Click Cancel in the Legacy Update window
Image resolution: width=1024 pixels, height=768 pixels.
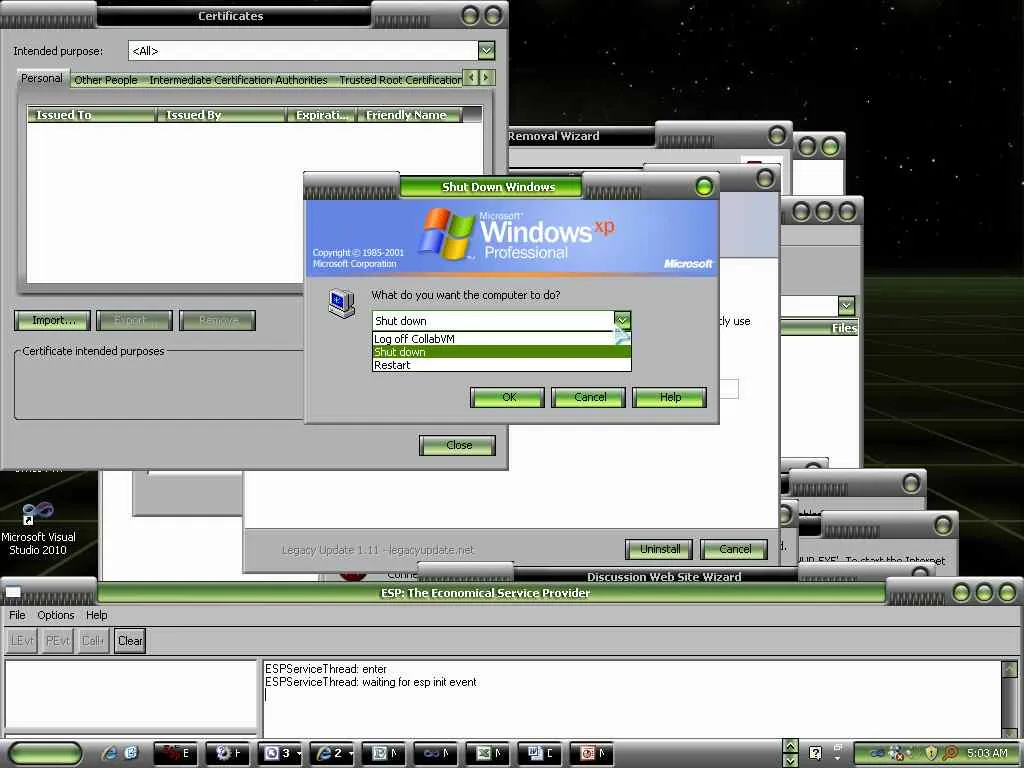pos(735,549)
